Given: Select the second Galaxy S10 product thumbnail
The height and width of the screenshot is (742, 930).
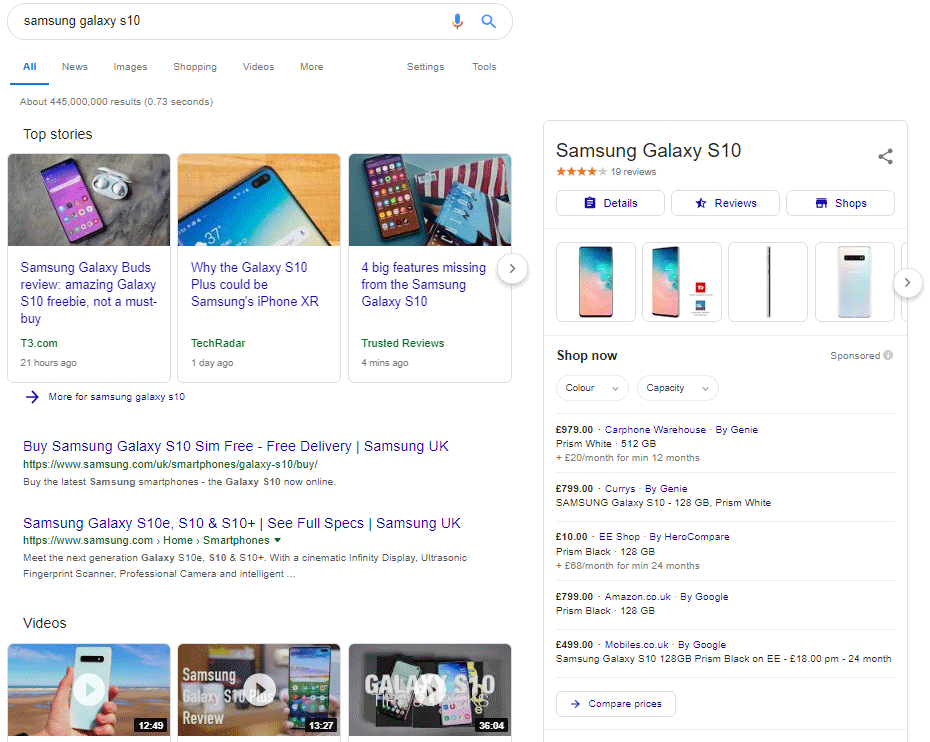Looking at the screenshot, I should 681,282.
